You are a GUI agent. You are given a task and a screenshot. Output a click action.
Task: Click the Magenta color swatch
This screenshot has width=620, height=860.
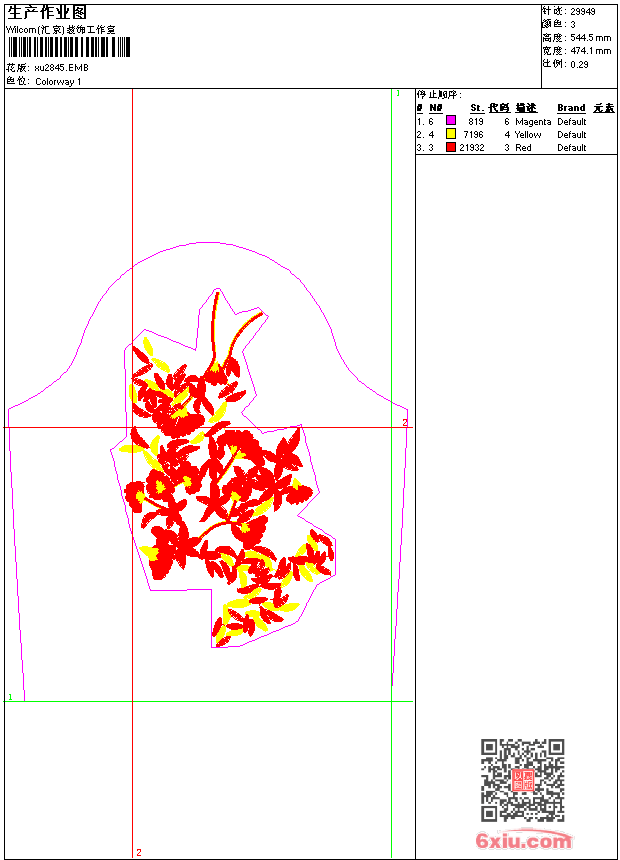451,120
